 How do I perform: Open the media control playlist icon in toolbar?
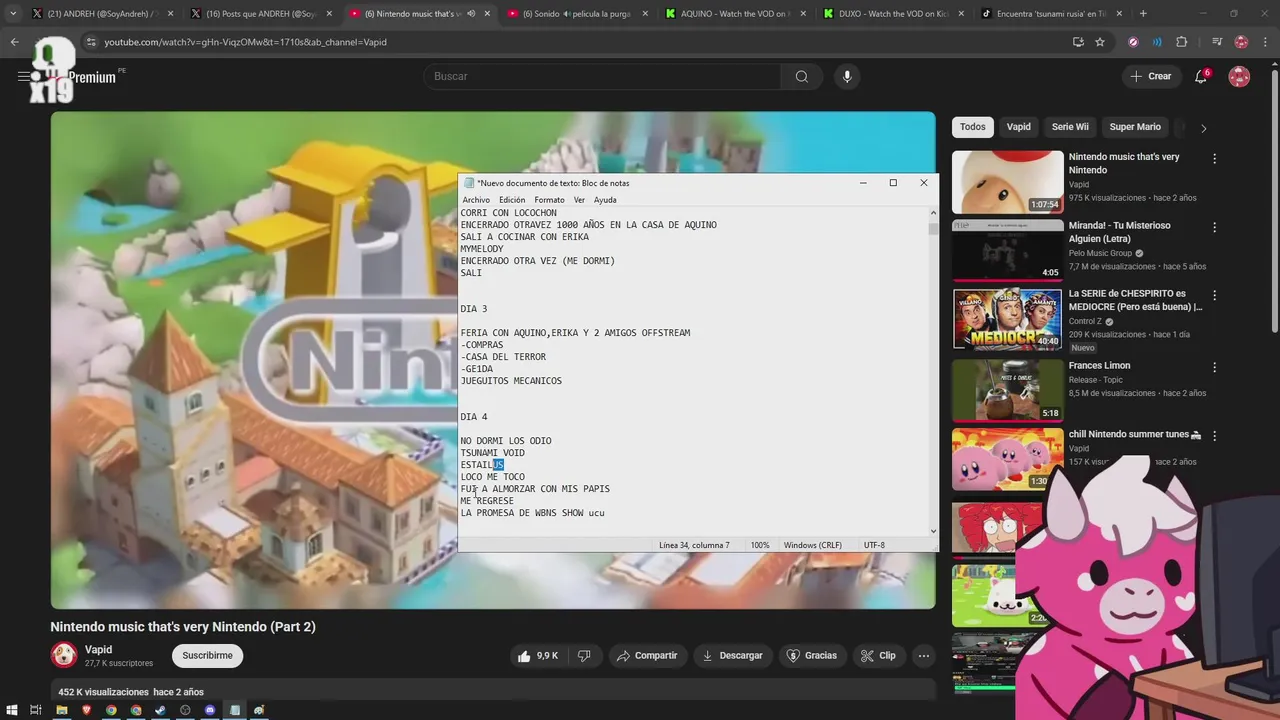pos(1217,42)
